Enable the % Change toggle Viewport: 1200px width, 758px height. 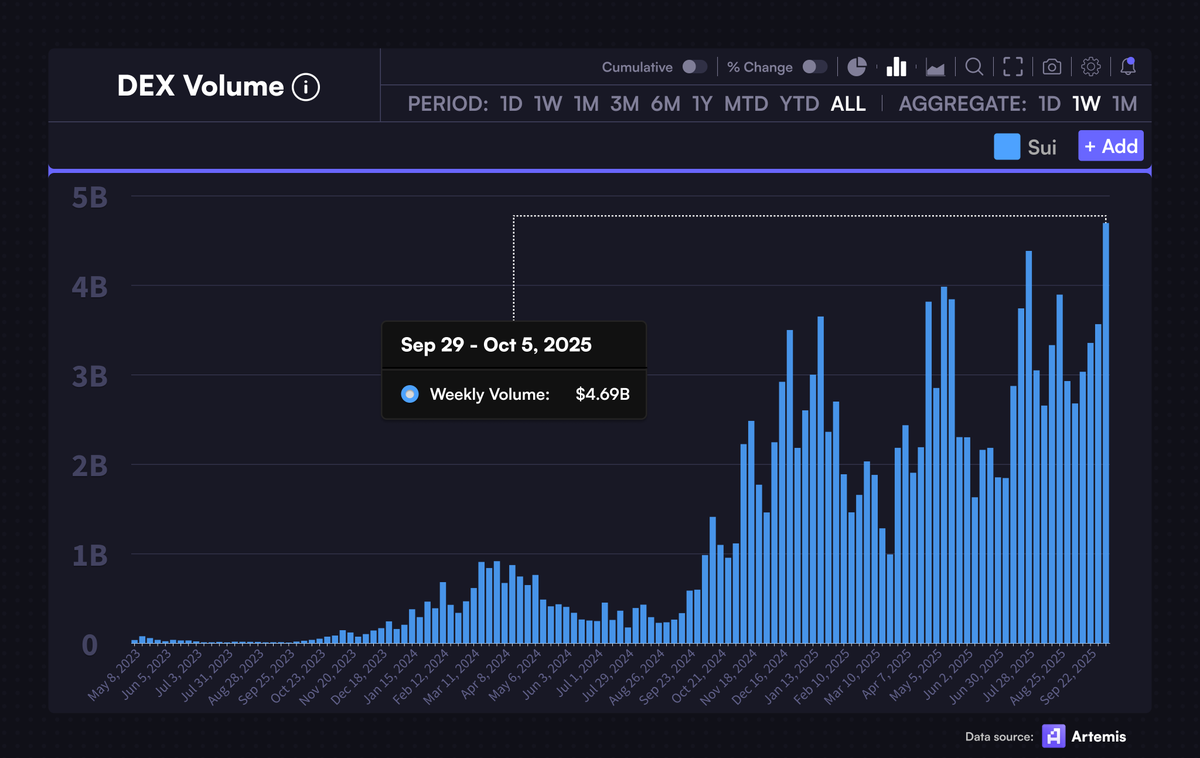[815, 67]
